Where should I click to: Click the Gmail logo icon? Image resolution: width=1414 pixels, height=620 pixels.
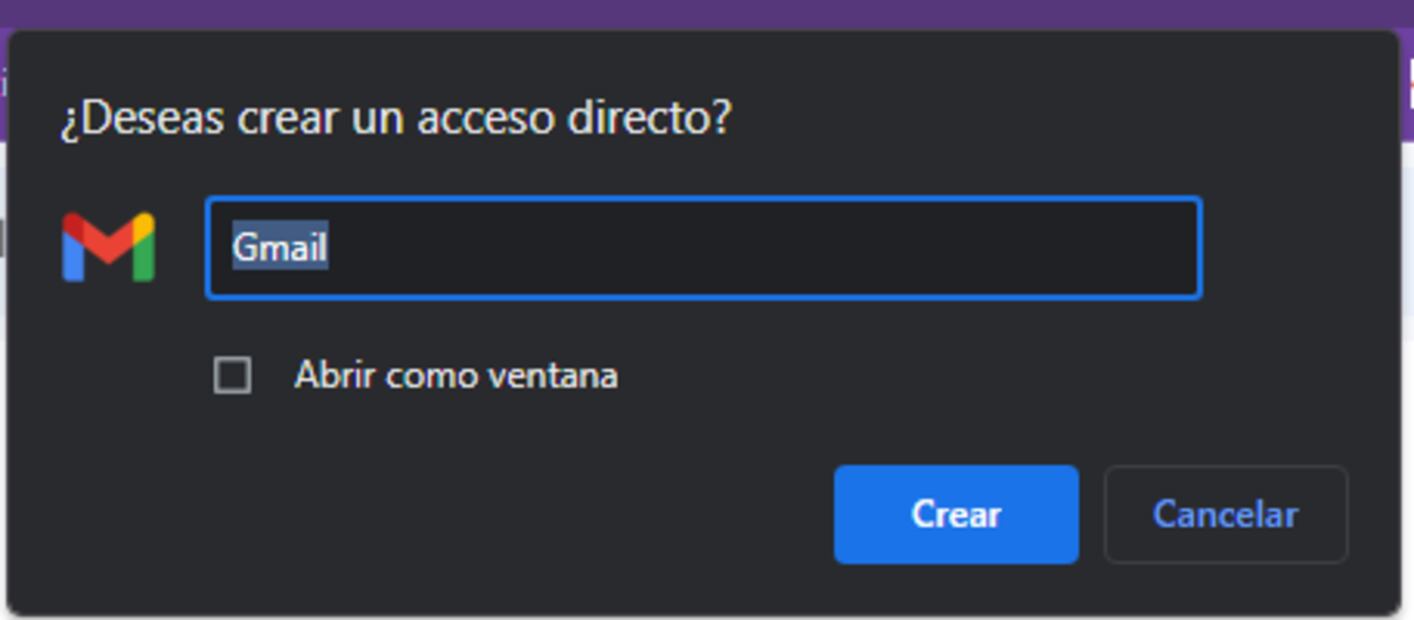pyautogui.click(x=108, y=247)
